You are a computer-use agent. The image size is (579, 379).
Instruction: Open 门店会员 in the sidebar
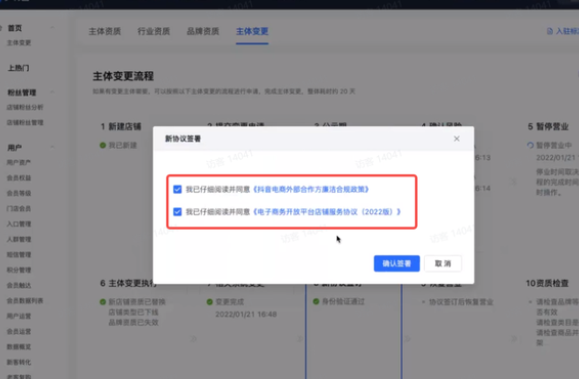pyautogui.click(x=19, y=209)
